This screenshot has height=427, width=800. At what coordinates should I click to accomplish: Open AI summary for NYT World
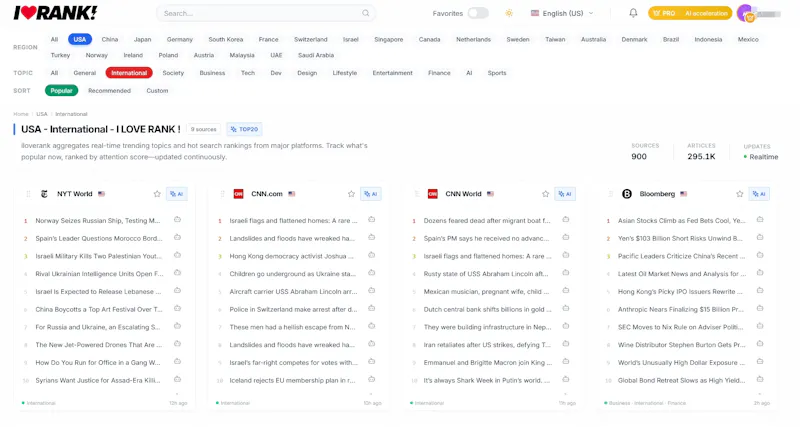(x=177, y=194)
